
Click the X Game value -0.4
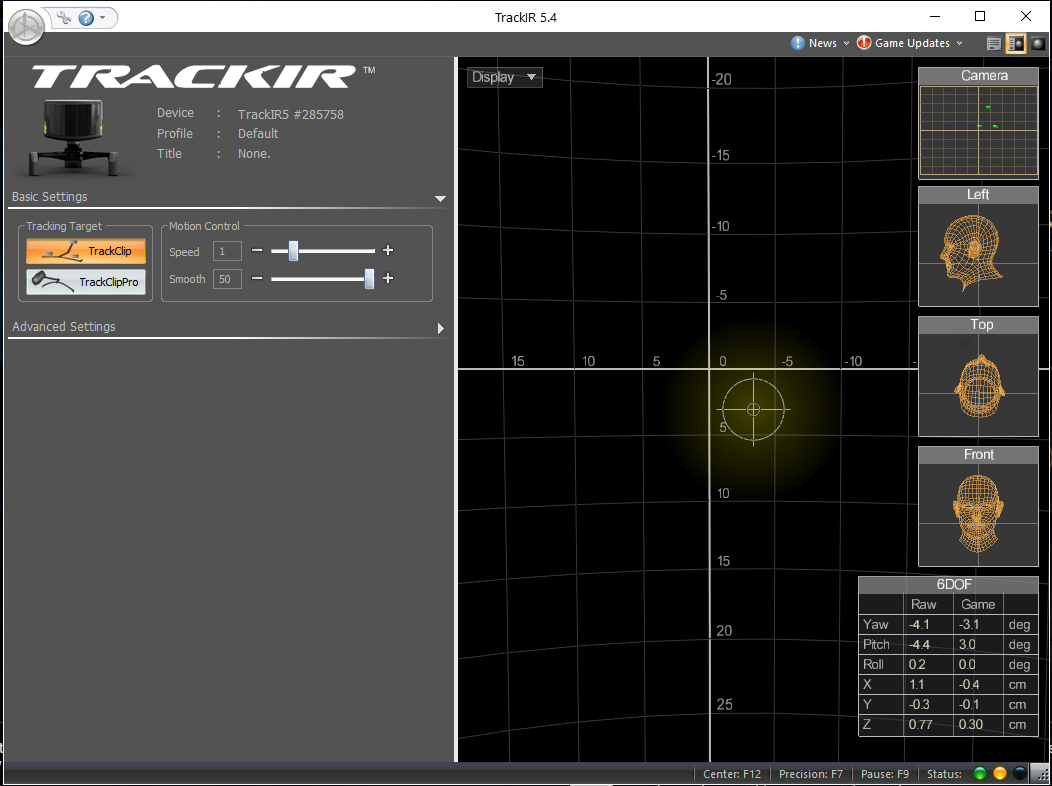[x=969, y=685]
